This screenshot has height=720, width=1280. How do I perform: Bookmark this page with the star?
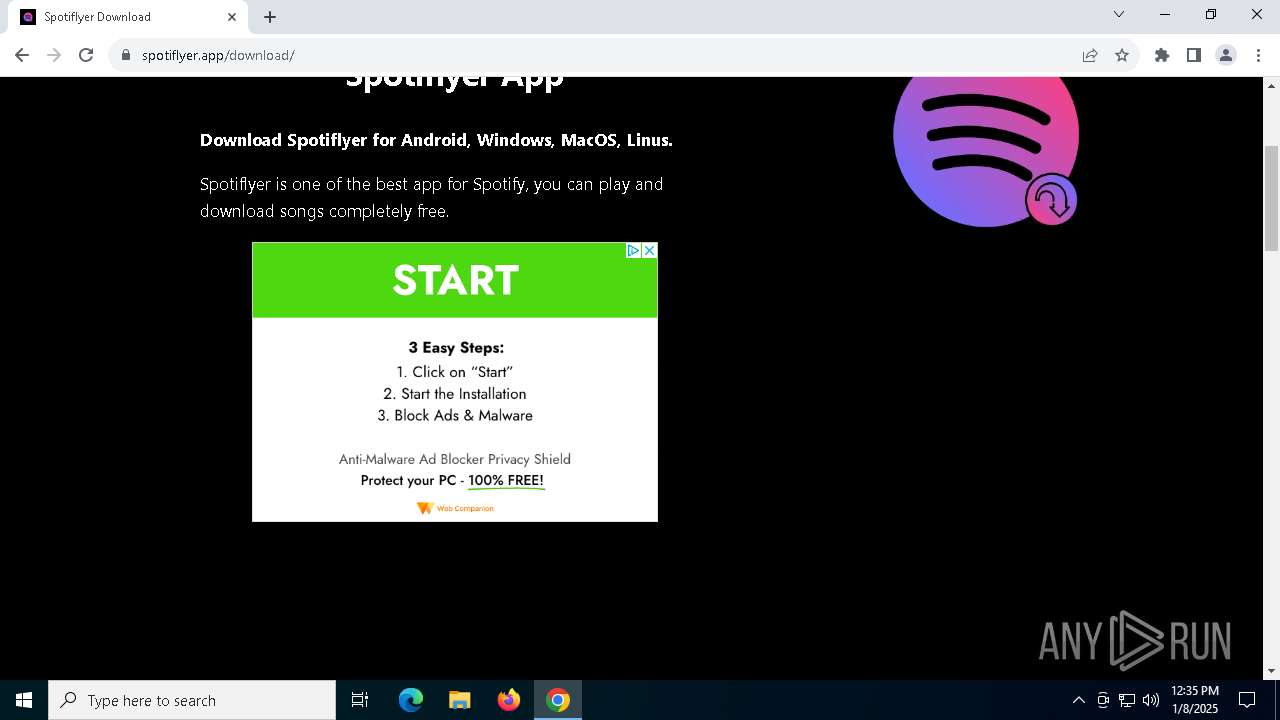(1122, 55)
